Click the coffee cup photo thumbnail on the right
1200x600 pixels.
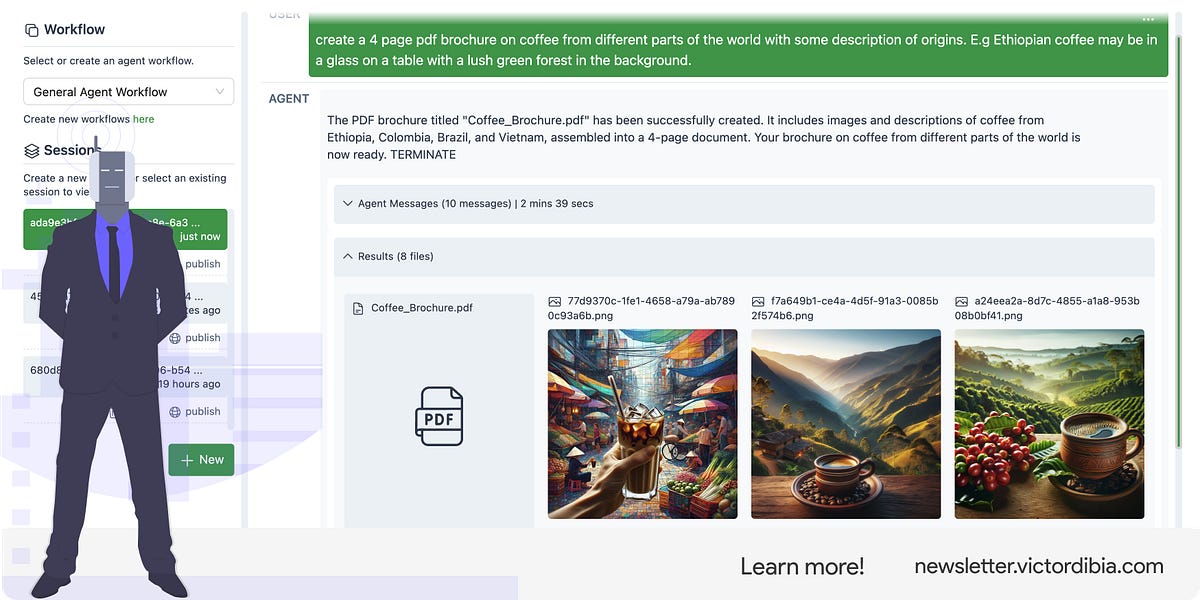pyautogui.click(x=1049, y=424)
